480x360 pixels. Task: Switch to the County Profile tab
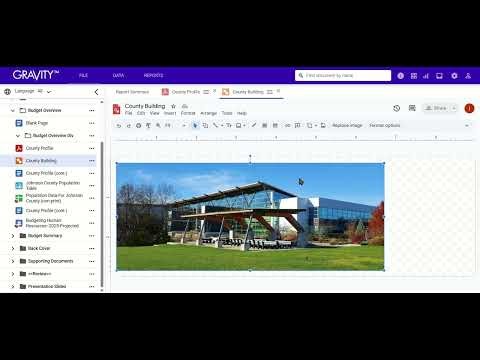tap(186, 92)
